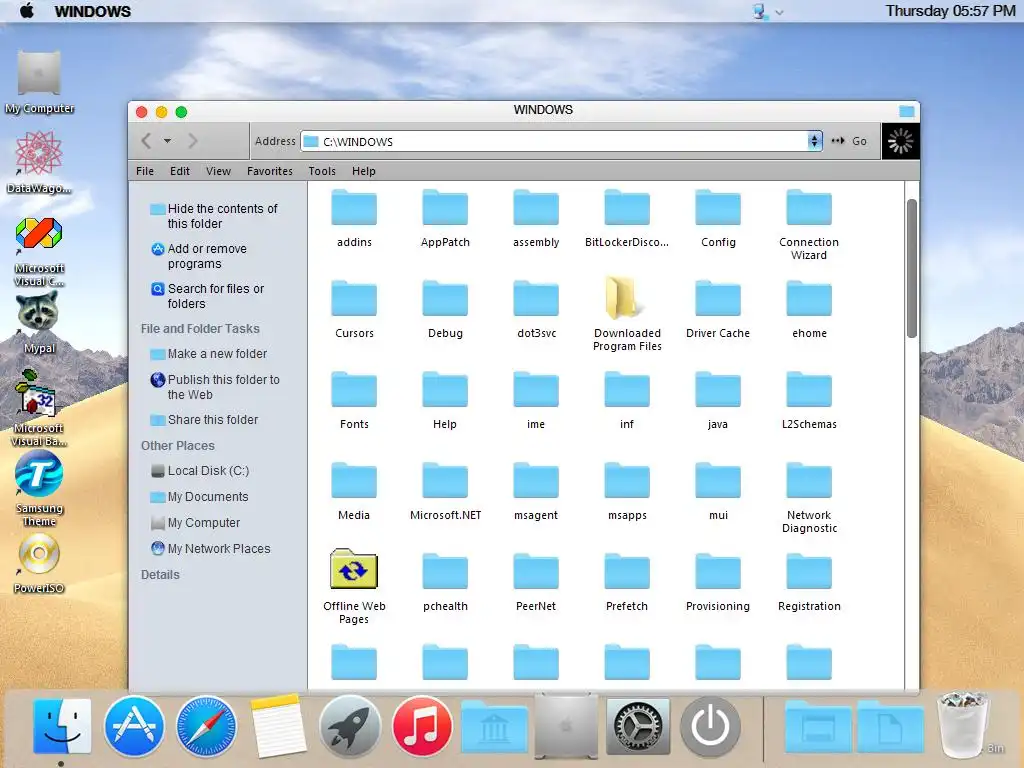Open Notes icon in dock
This screenshot has width=1024, height=768.
click(x=278, y=726)
